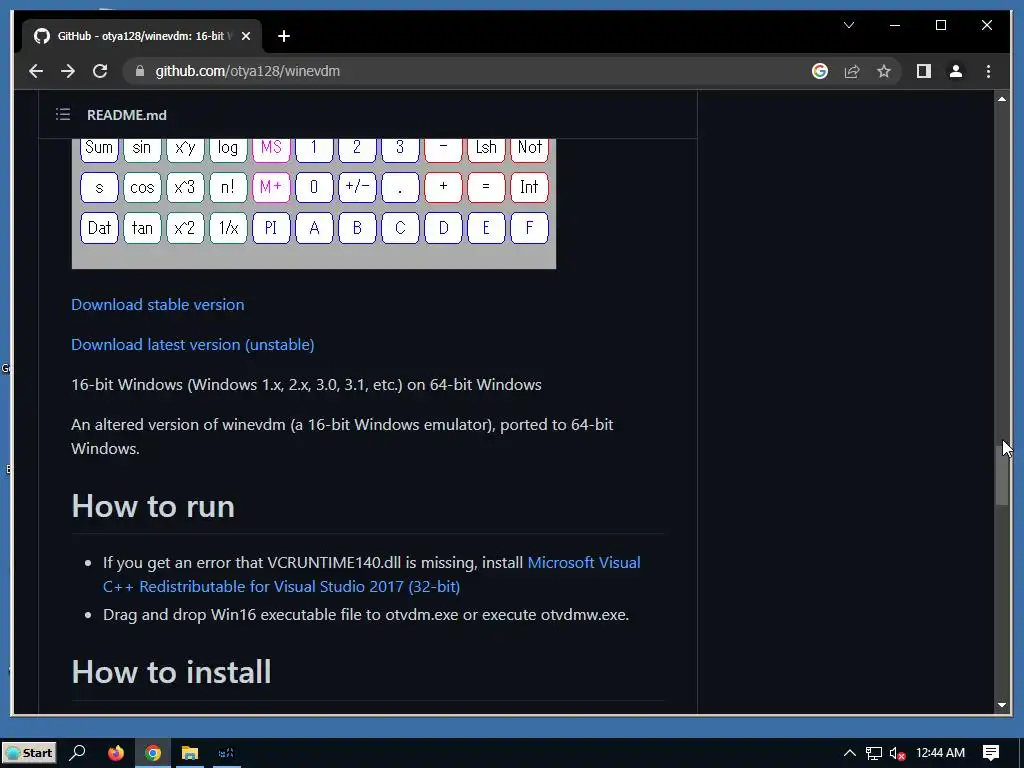This screenshot has width=1024, height=768.
Task: Click the page scrollbar thumb
Action: 1002,473
